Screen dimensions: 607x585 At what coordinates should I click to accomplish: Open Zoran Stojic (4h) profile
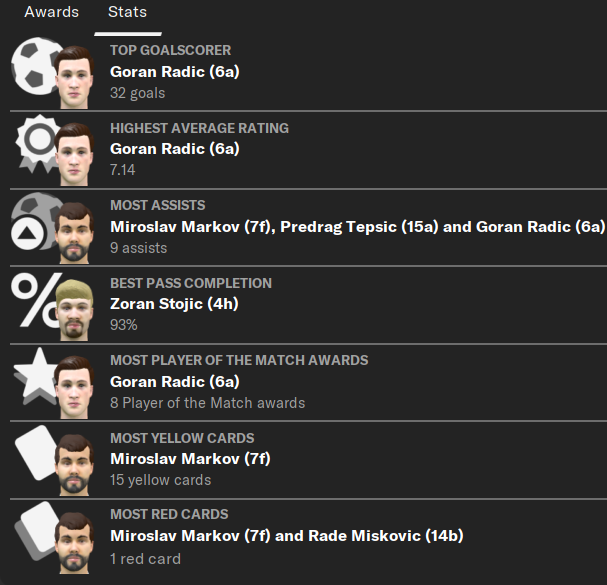(174, 304)
